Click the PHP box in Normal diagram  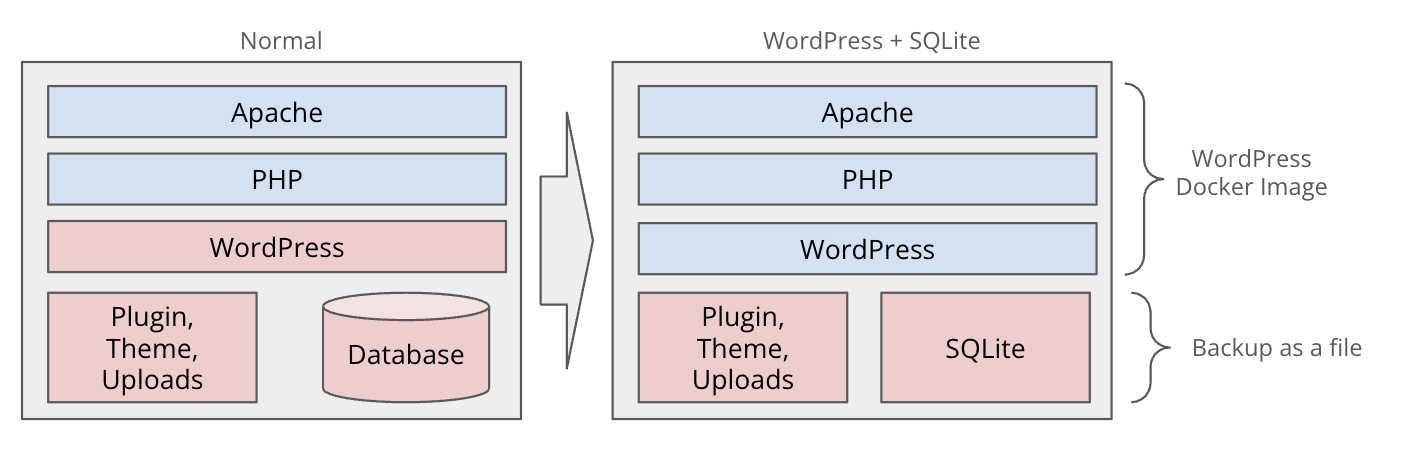click(x=277, y=179)
